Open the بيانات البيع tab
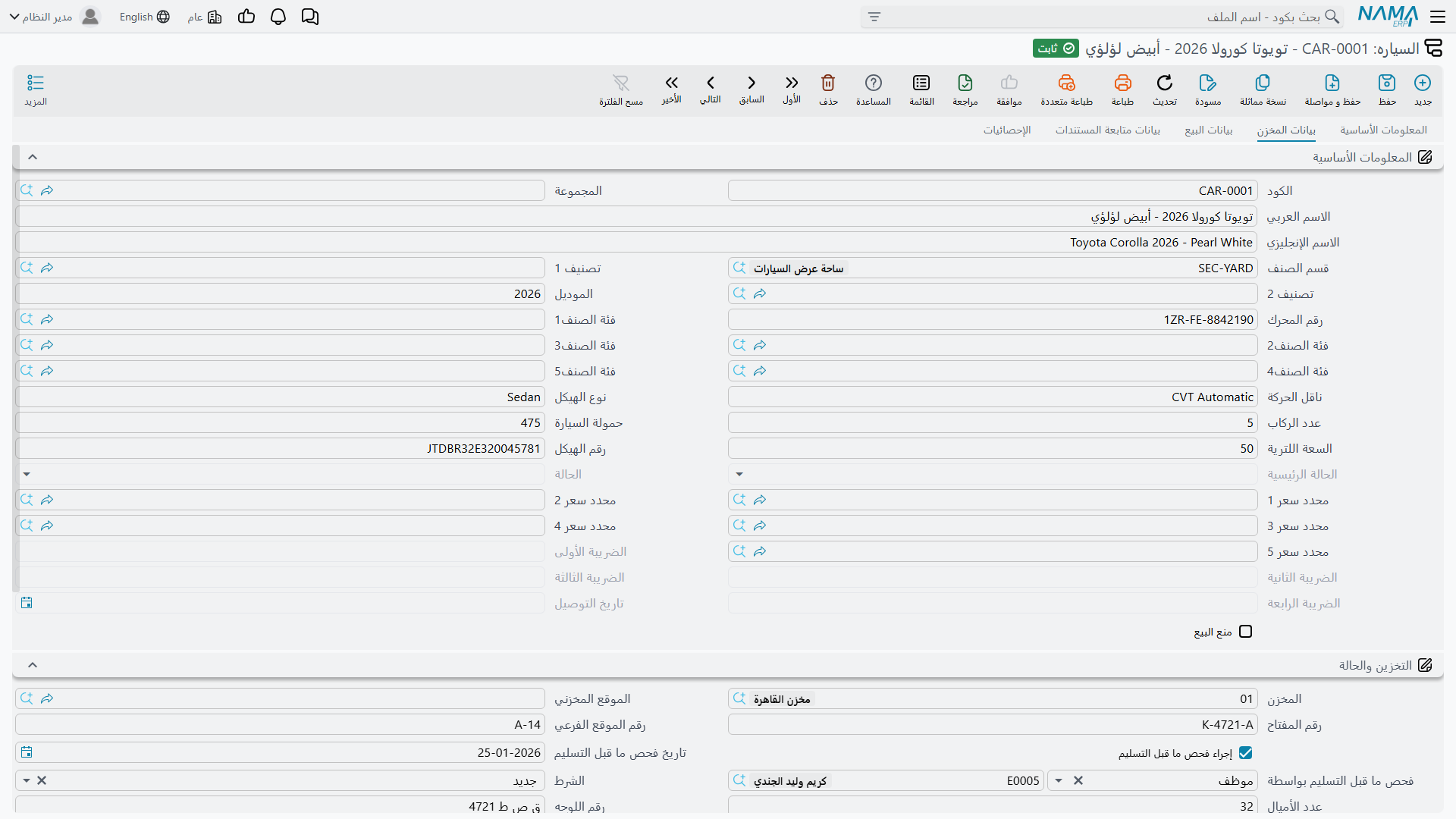This screenshot has width=1456, height=819. pyautogui.click(x=1209, y=130)
